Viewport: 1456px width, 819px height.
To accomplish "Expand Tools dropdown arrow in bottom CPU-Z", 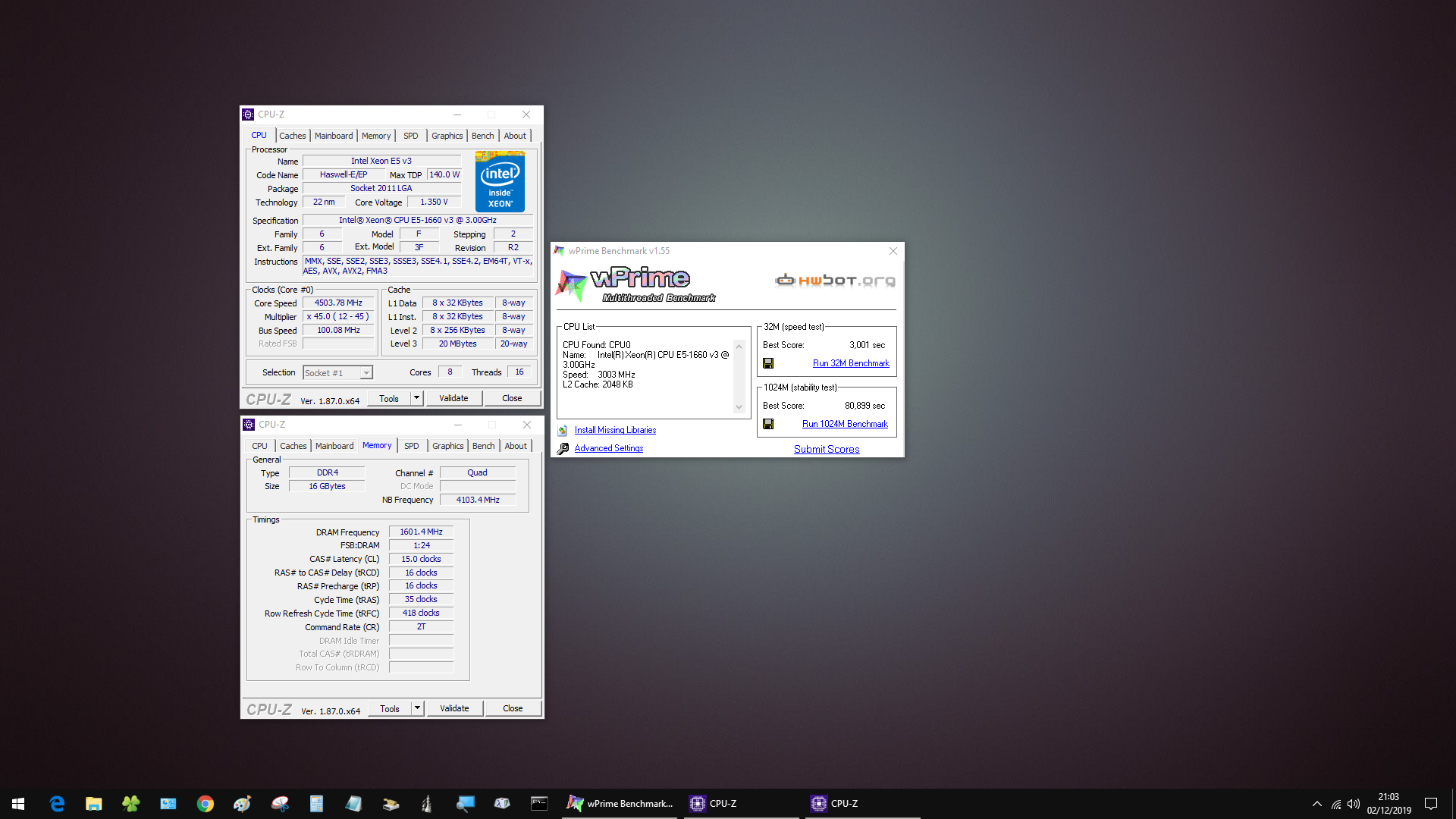I will tap(417, 709).
